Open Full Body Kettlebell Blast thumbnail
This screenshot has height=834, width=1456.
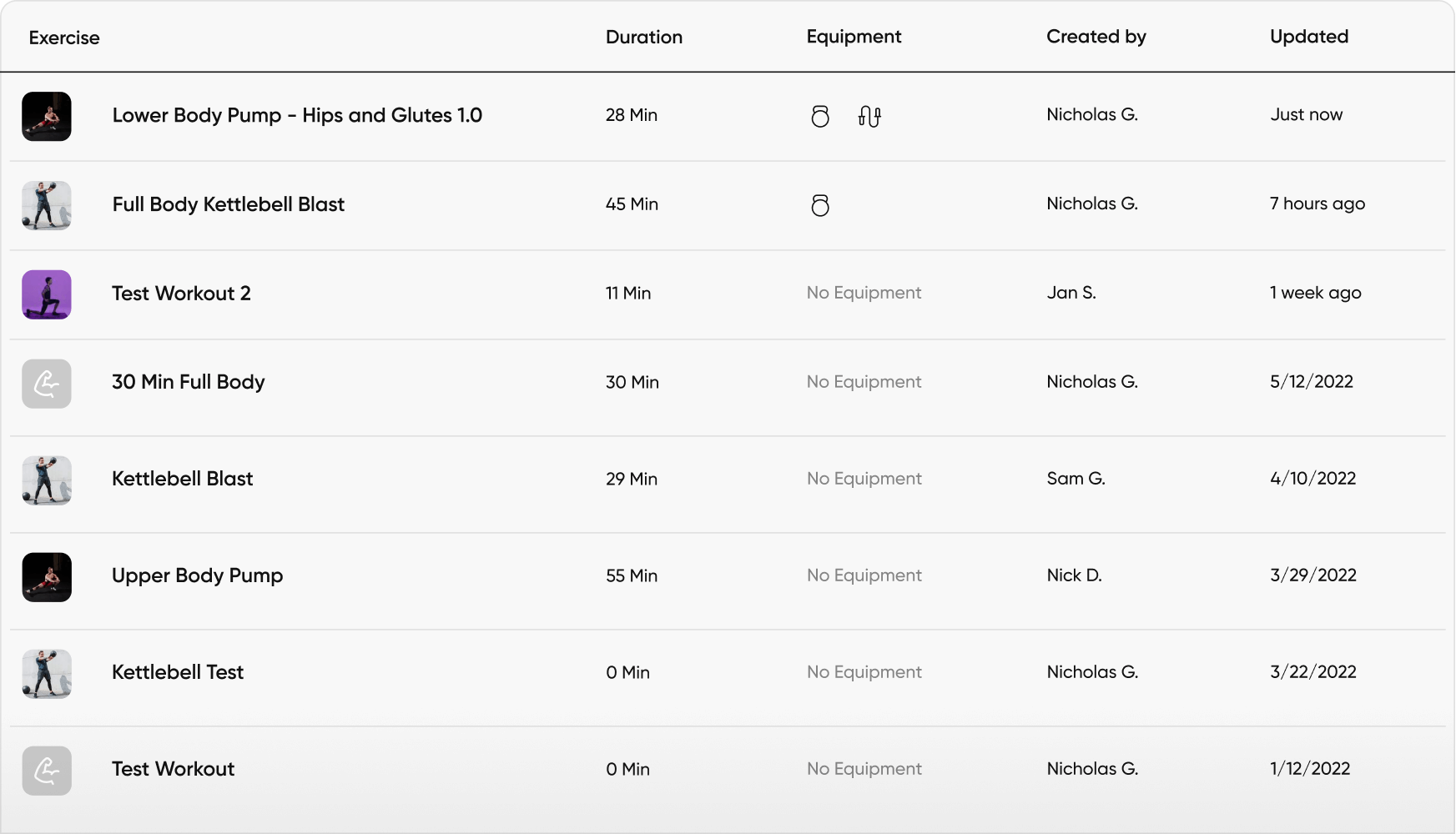47,206
